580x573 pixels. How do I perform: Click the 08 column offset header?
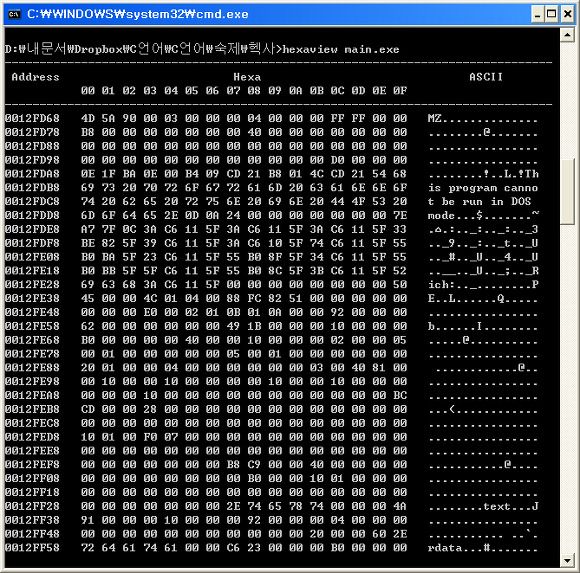point(254,91)
